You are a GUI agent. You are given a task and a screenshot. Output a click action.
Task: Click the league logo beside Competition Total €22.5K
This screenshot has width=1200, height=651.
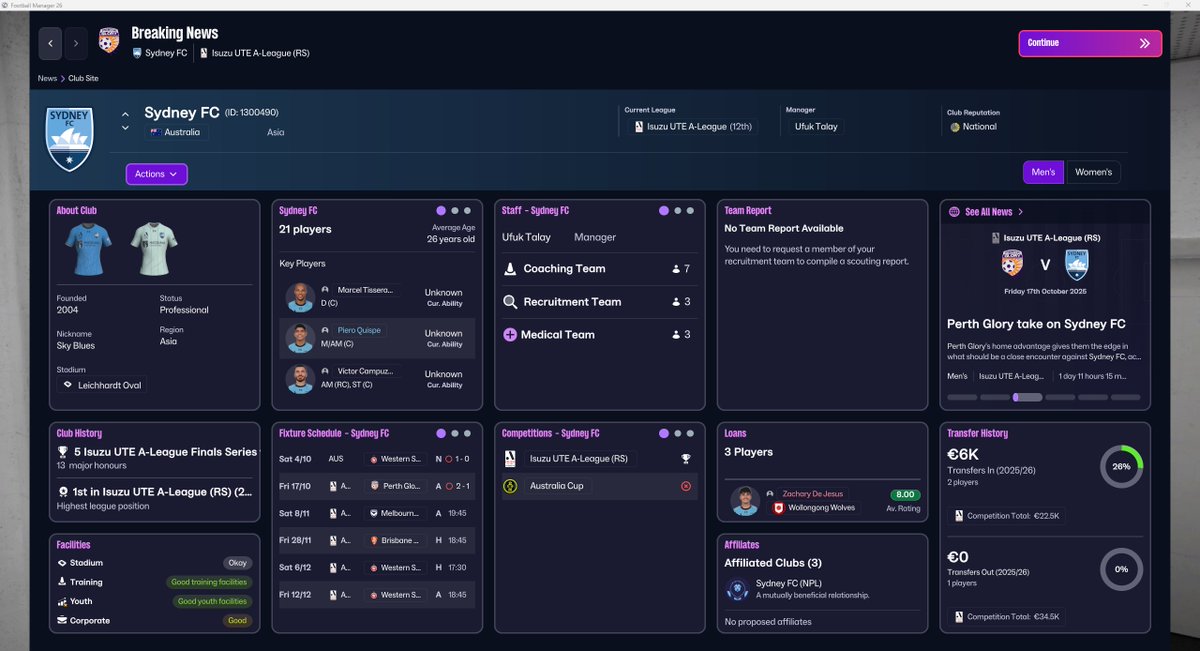coord(959,517)
